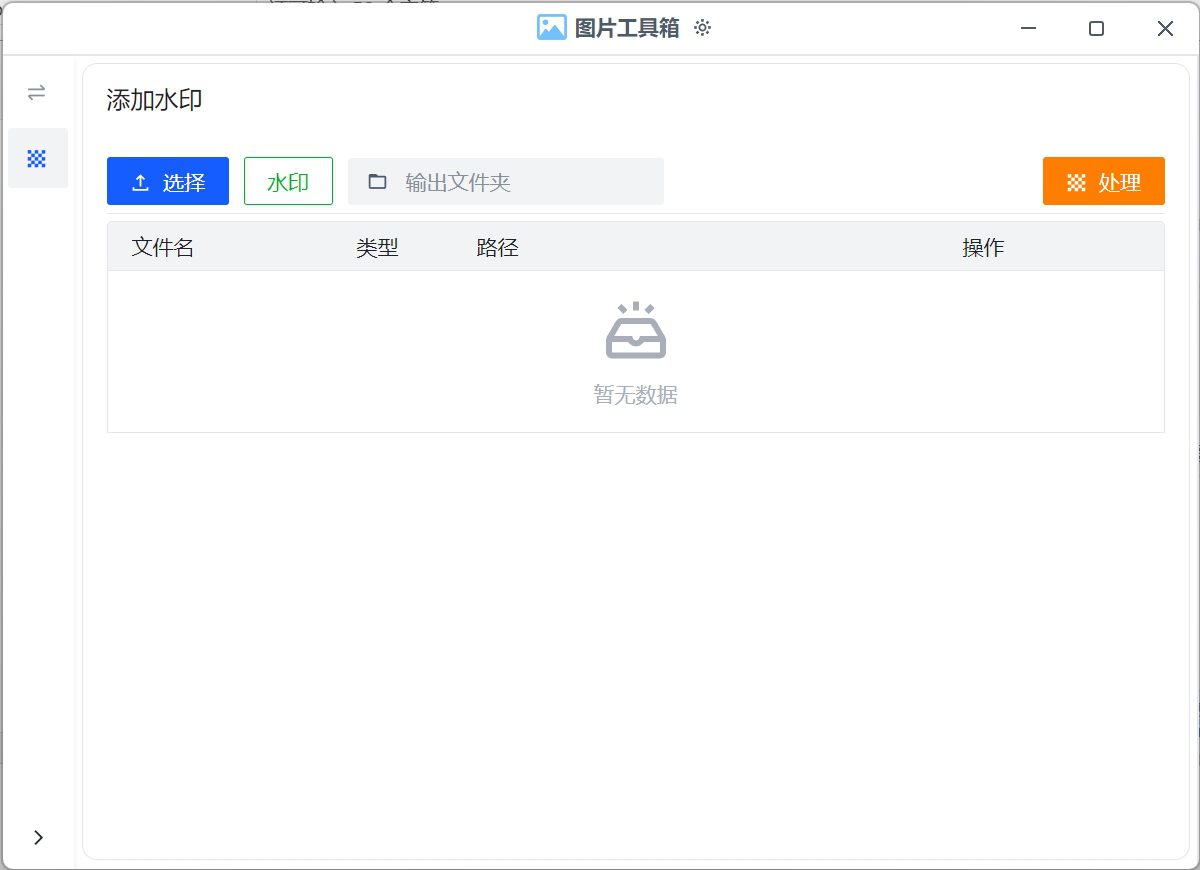Viewport: 1200px width, 870px height.
Task: Expand the sidebar with bottom chevron
Action: pos(38,837)
